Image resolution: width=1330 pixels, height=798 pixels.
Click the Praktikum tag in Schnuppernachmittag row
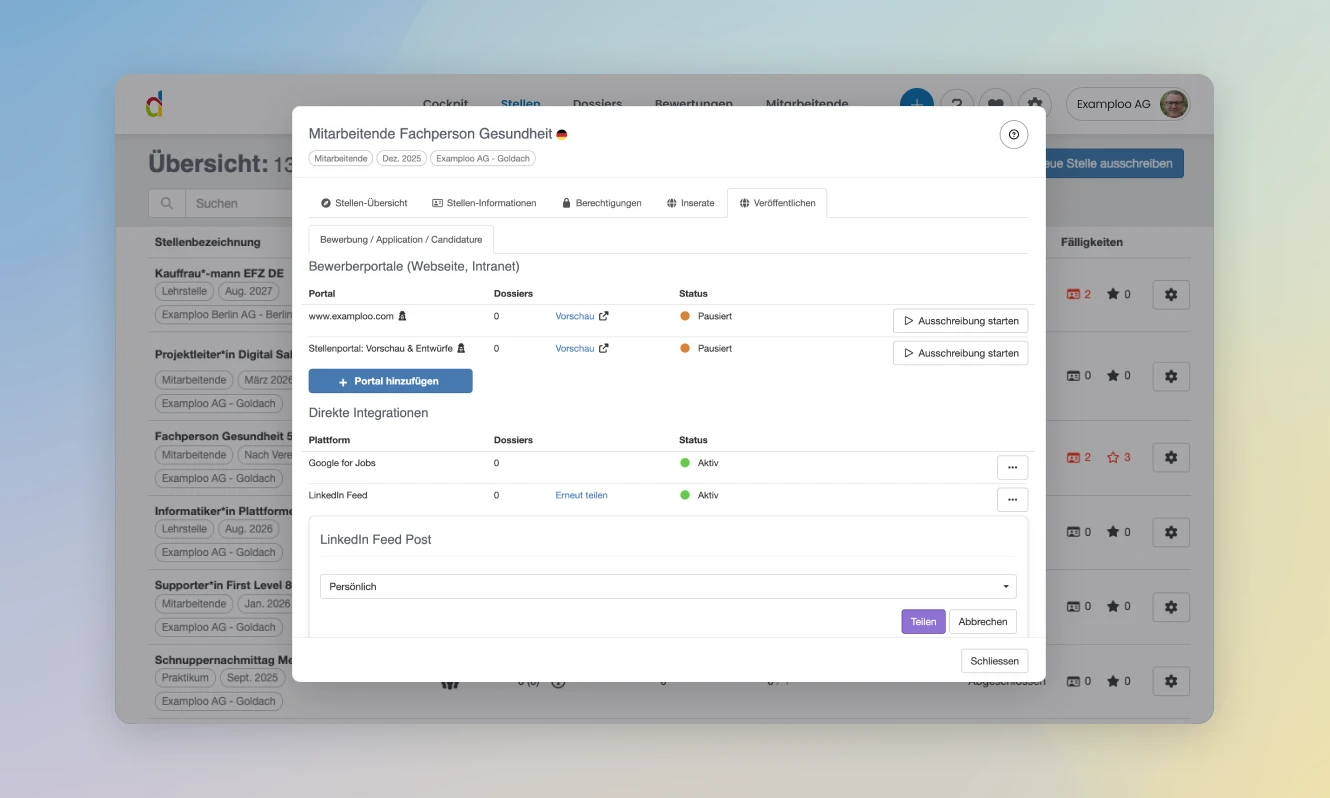(186, 677)
